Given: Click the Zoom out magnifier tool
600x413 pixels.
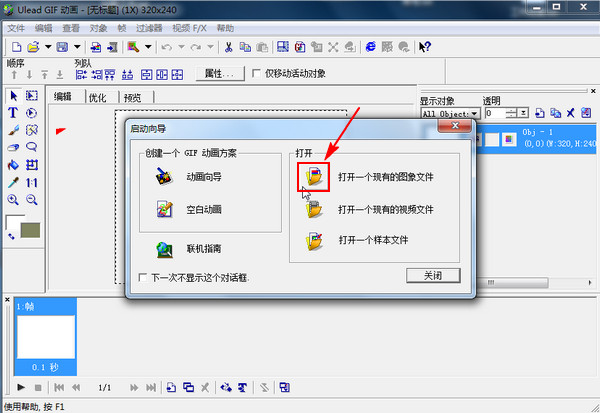Looking at the screenshot, I should click(x=32, y=199).
